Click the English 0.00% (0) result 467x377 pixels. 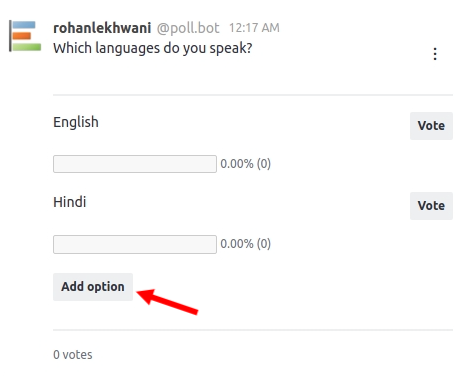tap(245, 164)
